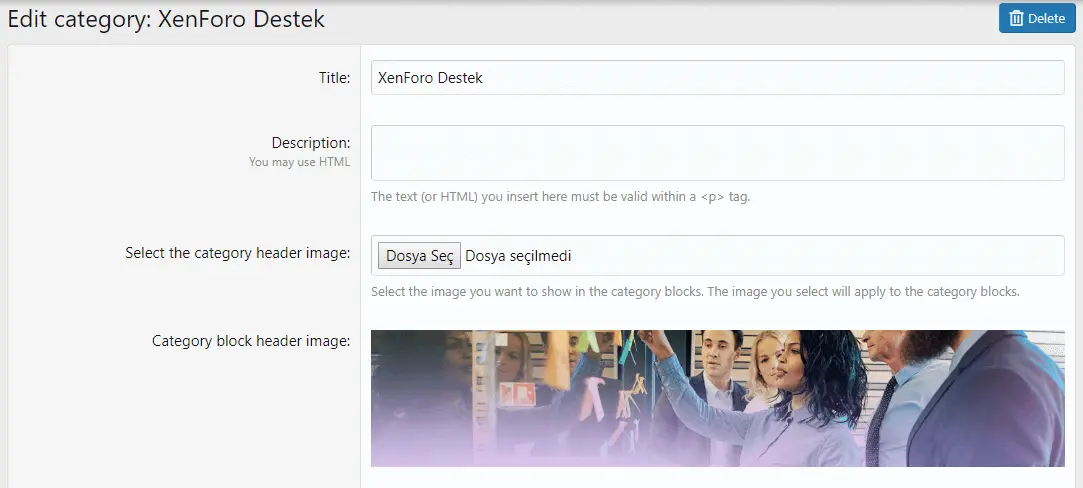The image size is (1083, 488).
Task: Click the "Category block header image:" label
Action: [251, 341]
